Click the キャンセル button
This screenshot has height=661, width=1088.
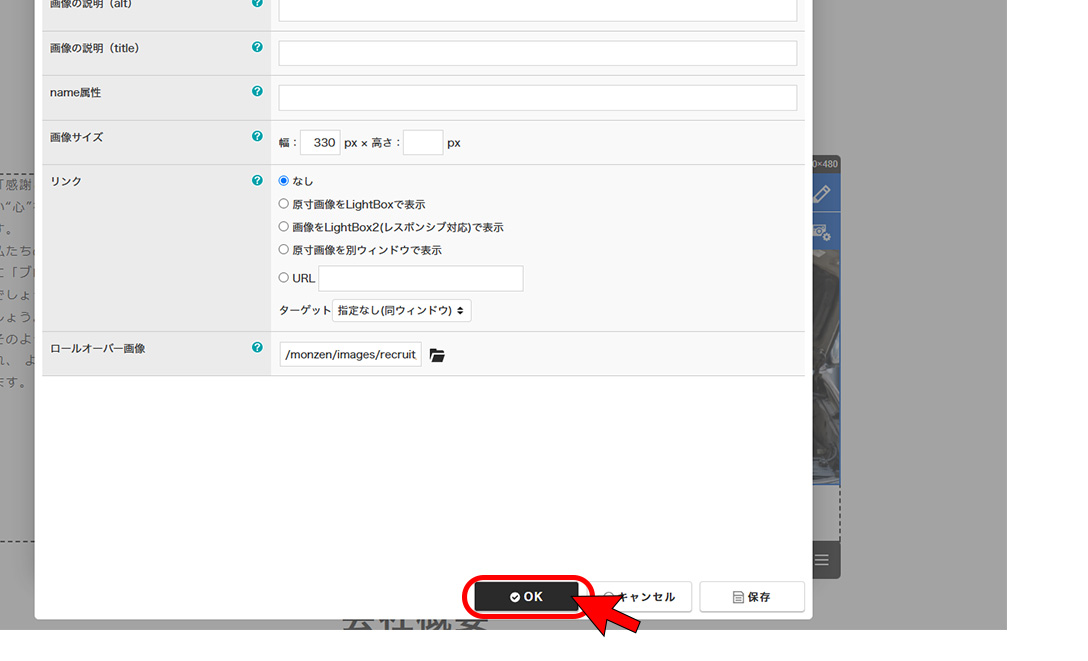[639, 597]
